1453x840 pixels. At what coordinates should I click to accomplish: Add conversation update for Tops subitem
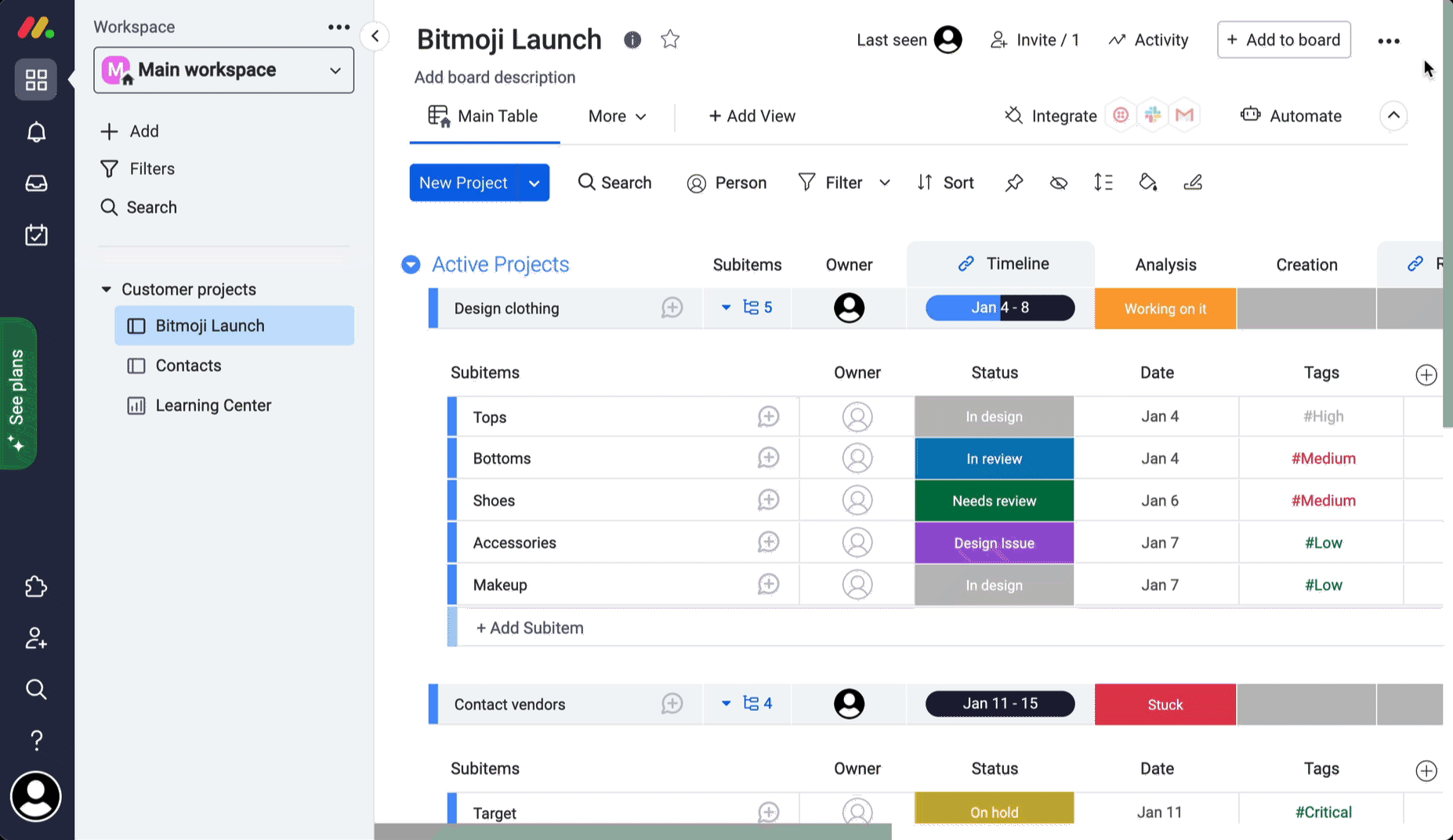[768, 417]
